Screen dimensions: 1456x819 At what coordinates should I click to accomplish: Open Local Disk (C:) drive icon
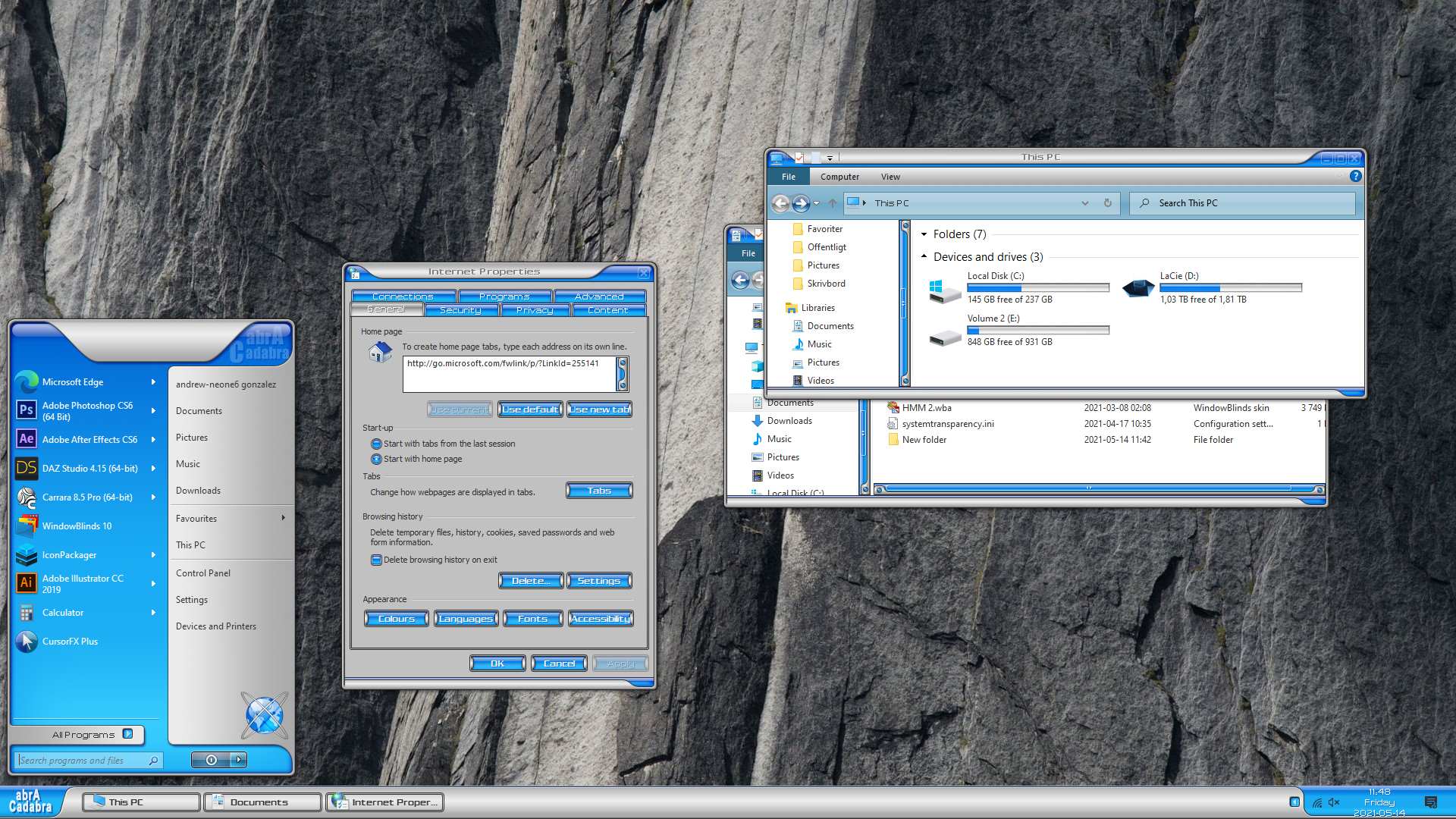[x=945, y=291]
